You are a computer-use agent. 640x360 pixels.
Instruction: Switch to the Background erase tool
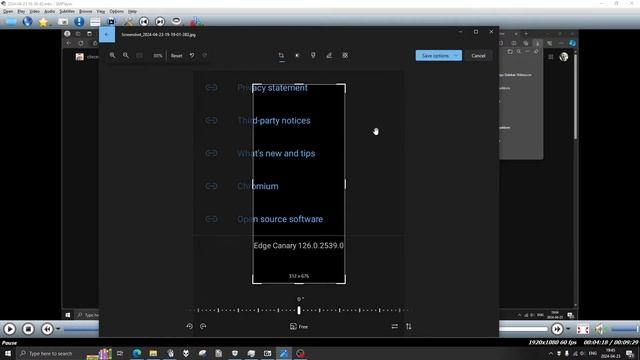pos(345,56)
